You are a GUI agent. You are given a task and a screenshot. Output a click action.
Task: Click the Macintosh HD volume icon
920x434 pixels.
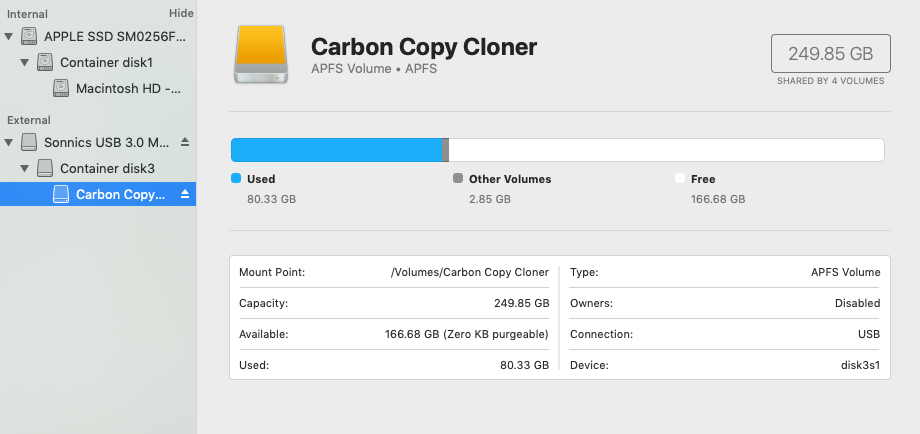[x=61, y=88]
